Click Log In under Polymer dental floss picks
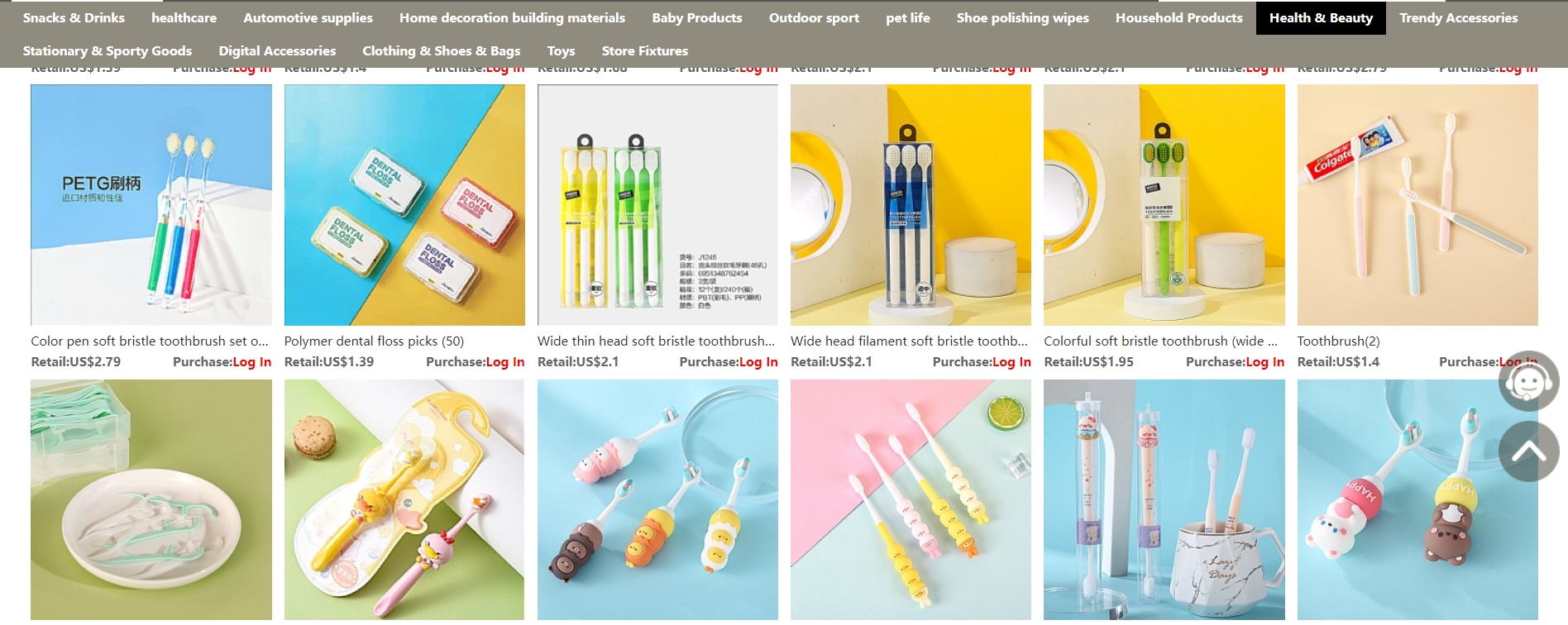This screenshot has height=625, width=1568. (504, 361)
